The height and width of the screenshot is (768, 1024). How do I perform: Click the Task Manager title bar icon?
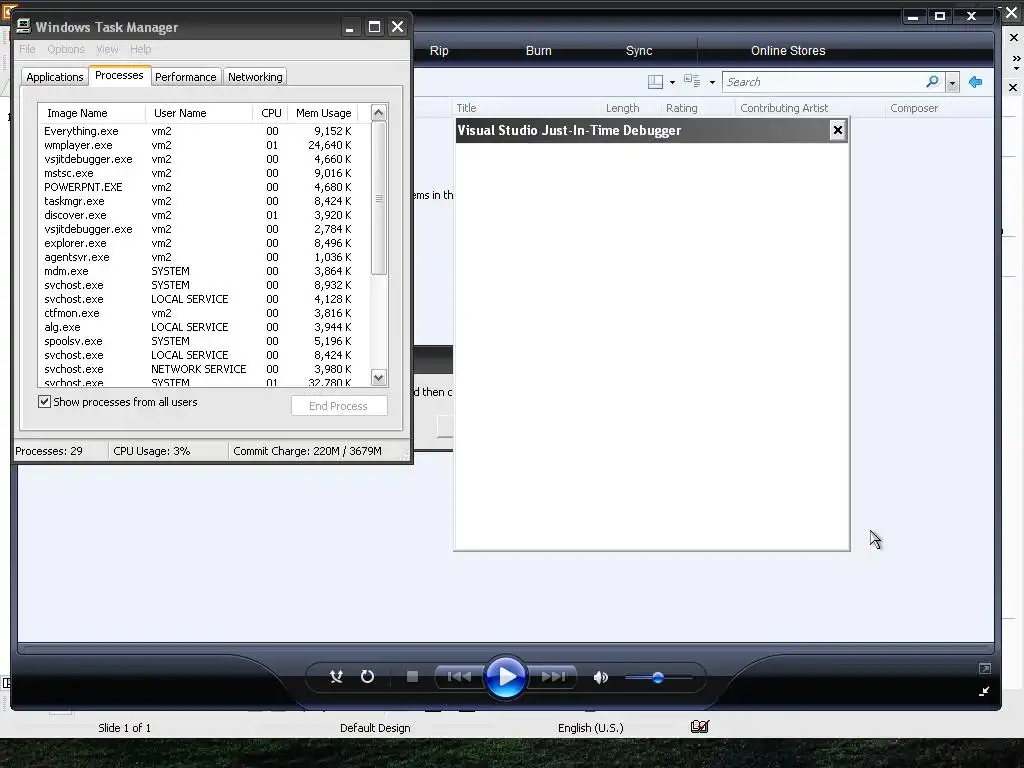pyautogui.click(x=24, y=26)
